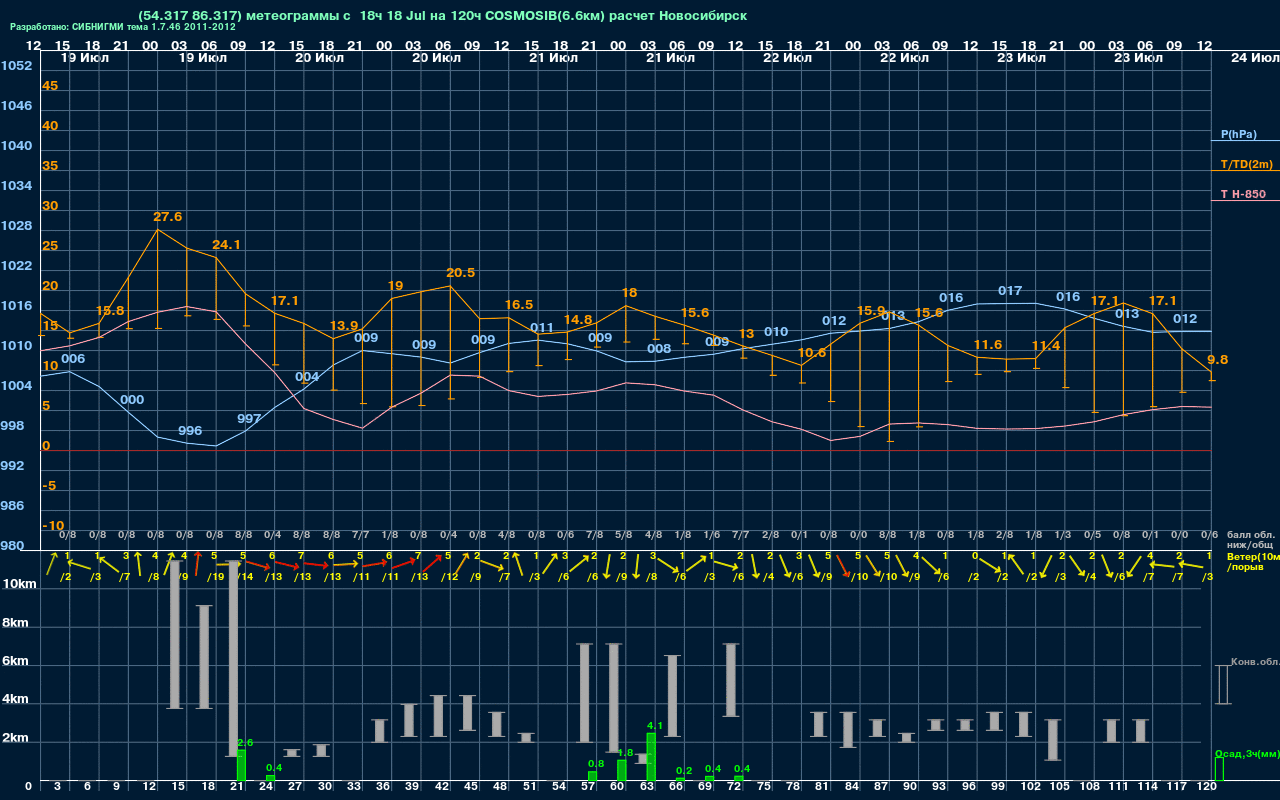Click the 5/8 cloud cover value

point(624,535)
